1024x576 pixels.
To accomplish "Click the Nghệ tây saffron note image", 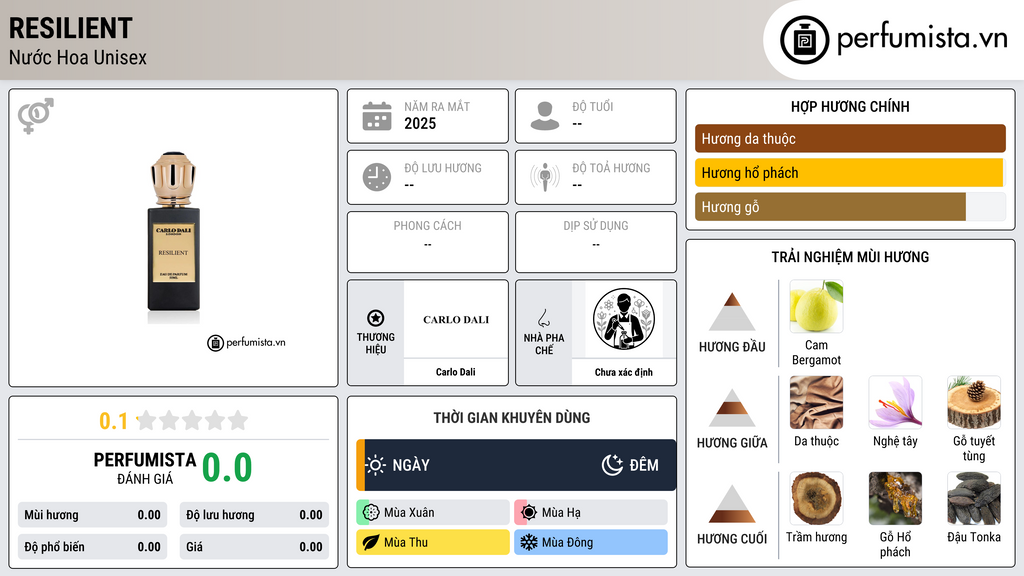I will tap(895, 402).
